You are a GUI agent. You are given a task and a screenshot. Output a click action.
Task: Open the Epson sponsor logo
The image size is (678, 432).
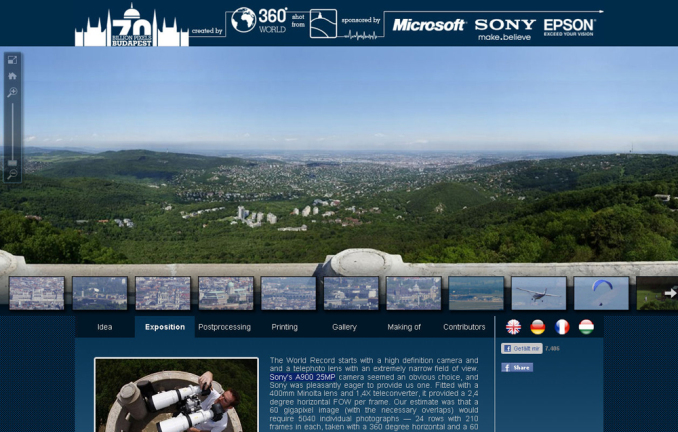[569, 27]
